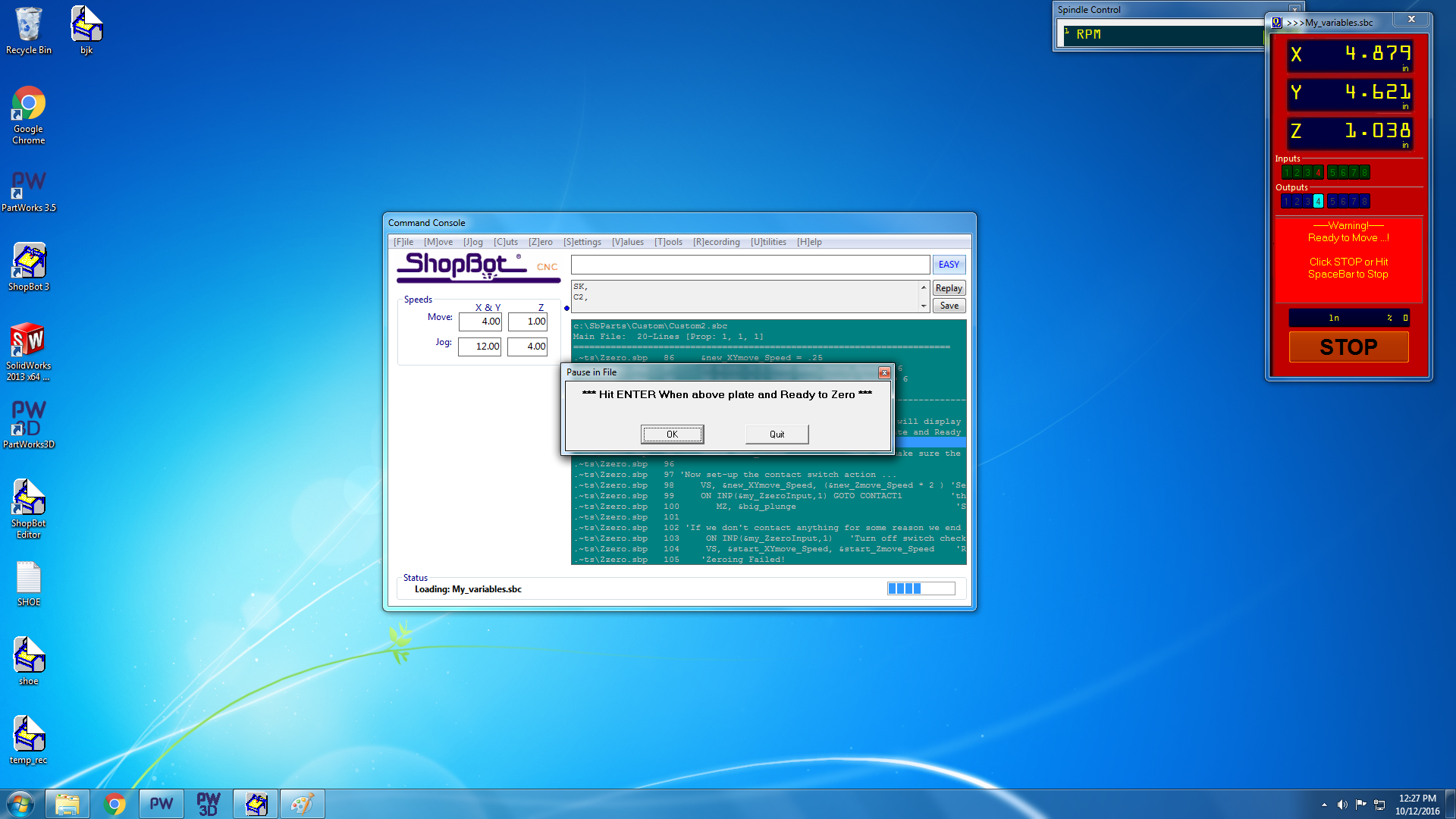1456x819 pixels.
Task: Toggle output 5 in the red panel
Action: pyautogui.click(x=1332, y=201)
